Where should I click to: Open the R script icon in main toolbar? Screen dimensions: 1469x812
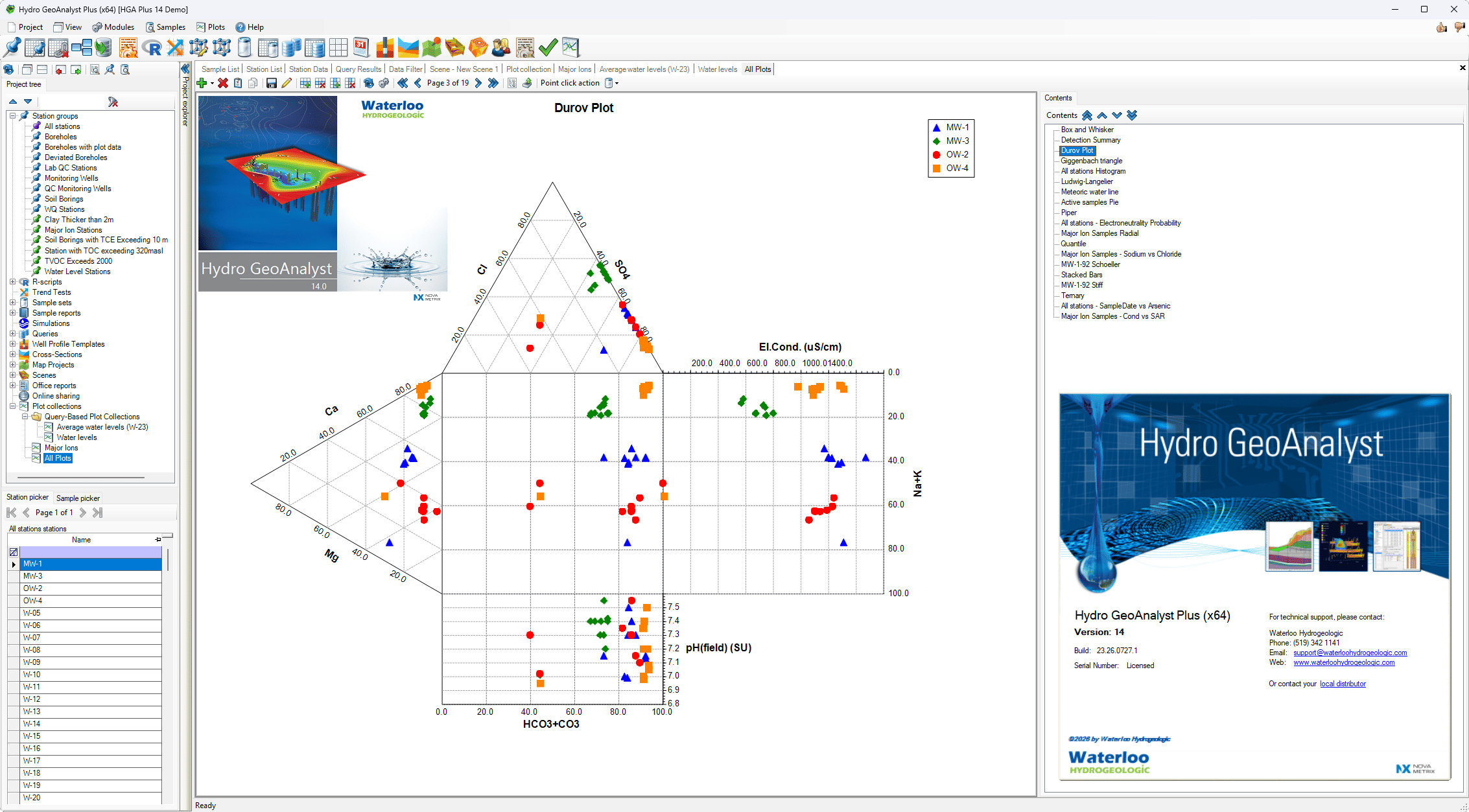coord(152,47)
